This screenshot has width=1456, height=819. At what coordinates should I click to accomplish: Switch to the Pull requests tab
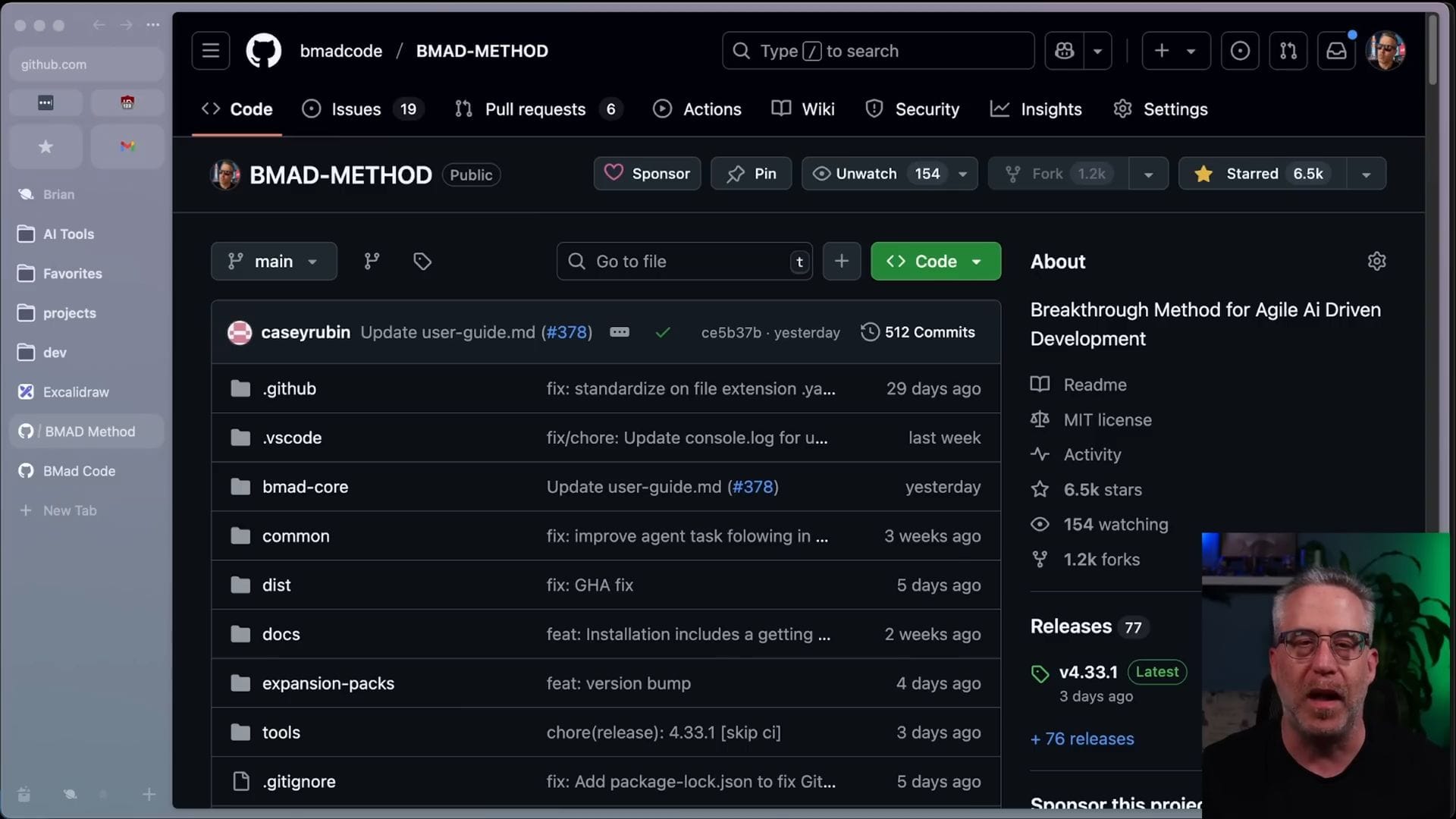[x=535, y=109]
